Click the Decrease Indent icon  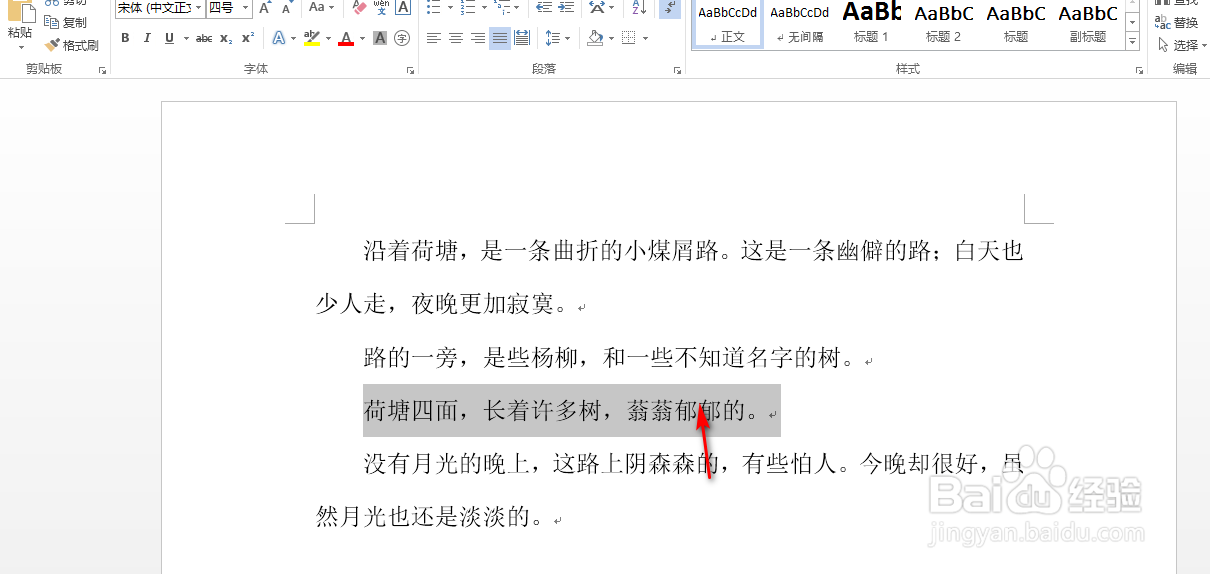544,8
